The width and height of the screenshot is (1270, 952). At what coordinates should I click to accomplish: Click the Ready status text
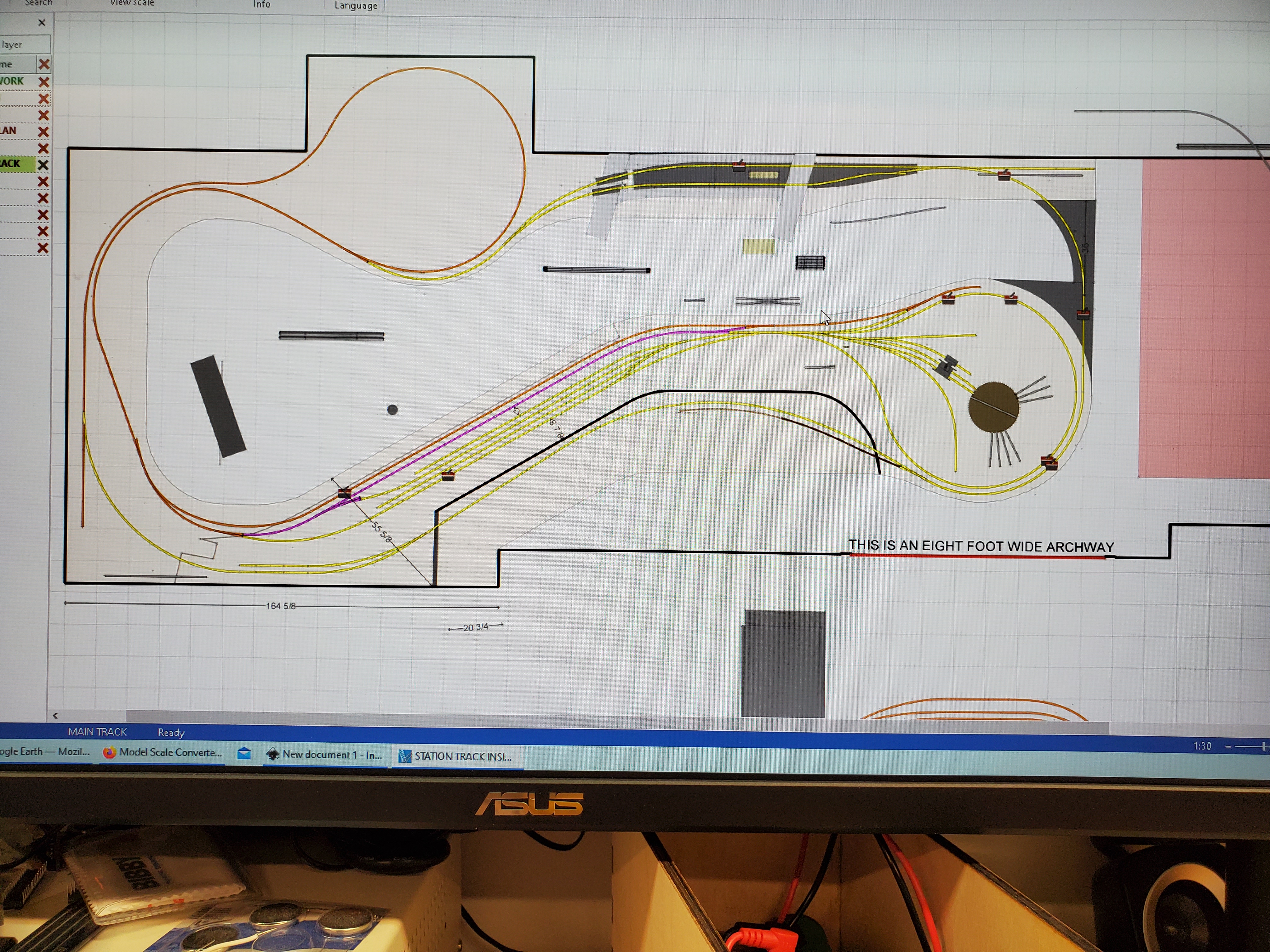point(171,732)
